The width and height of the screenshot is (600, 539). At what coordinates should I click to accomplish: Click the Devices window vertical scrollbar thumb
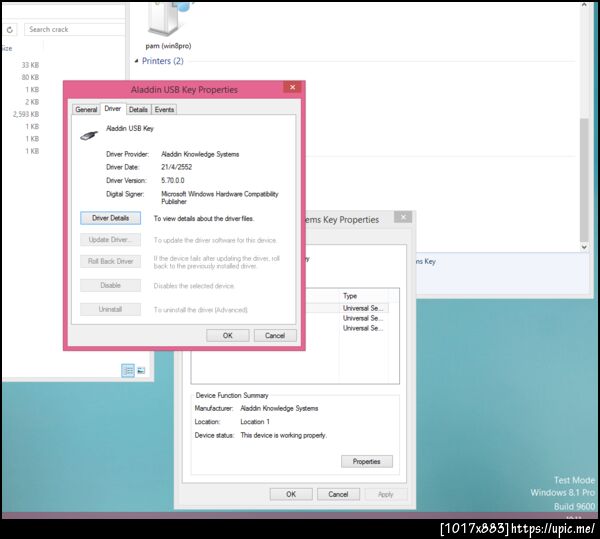click(584, 180)
